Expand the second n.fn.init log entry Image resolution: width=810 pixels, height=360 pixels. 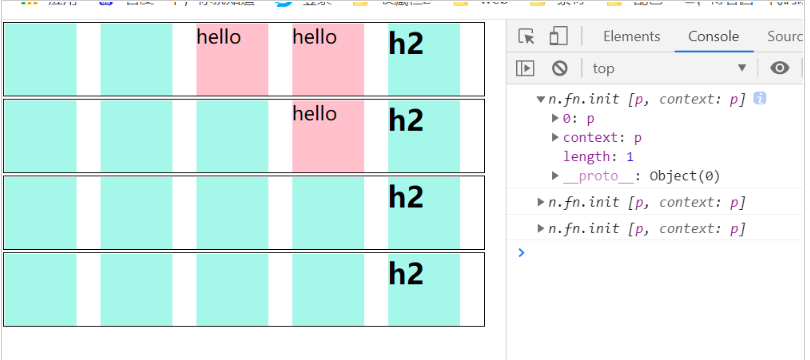point(541,202)
